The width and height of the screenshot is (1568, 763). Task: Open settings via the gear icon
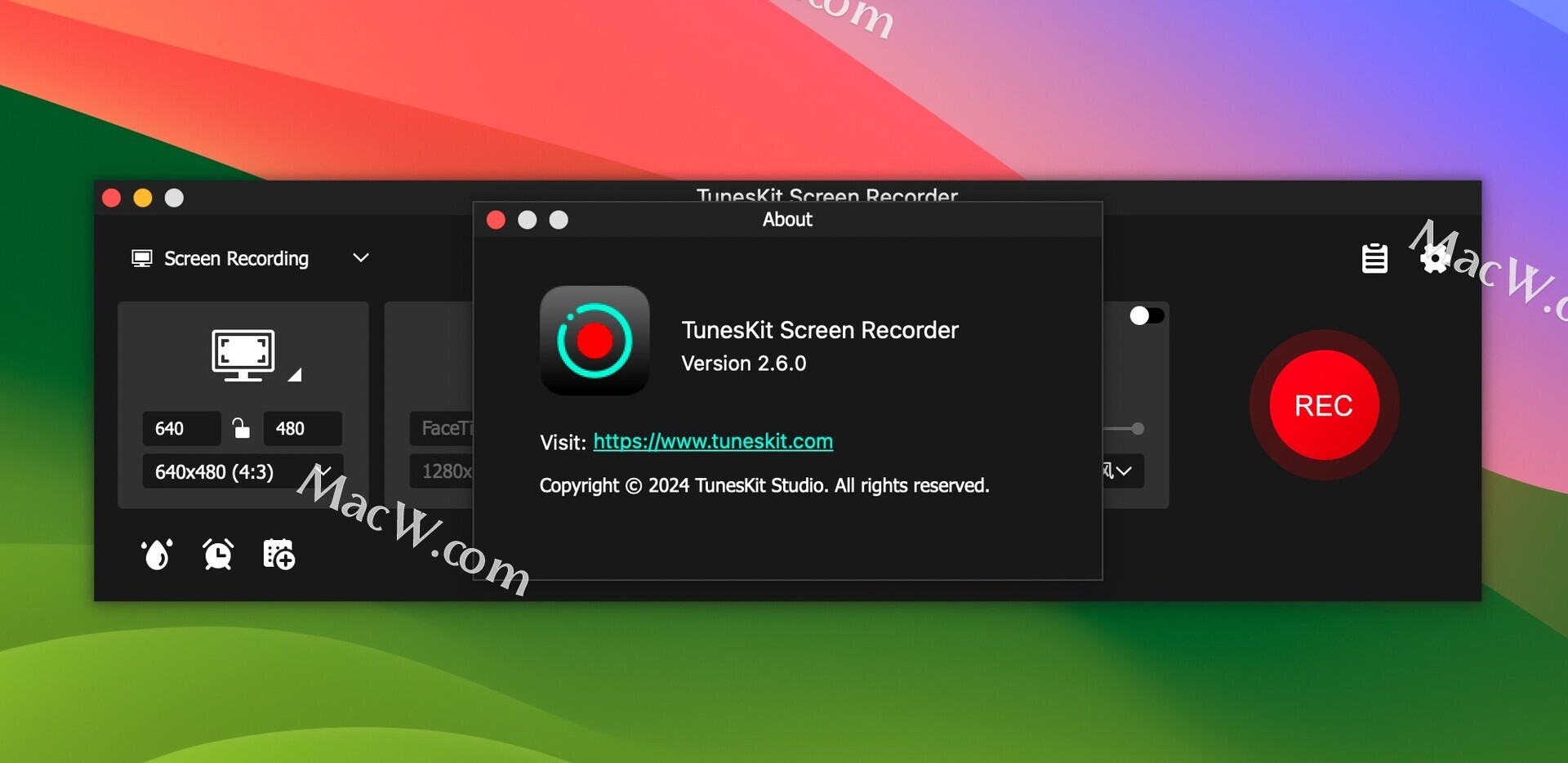[1435, 258]
